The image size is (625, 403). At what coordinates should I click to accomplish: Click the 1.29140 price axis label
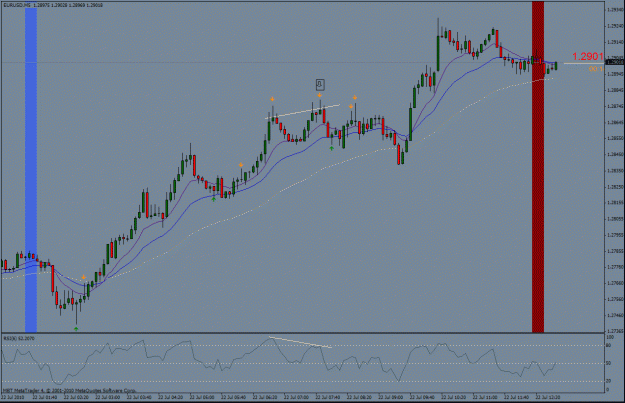coord(615,42)
